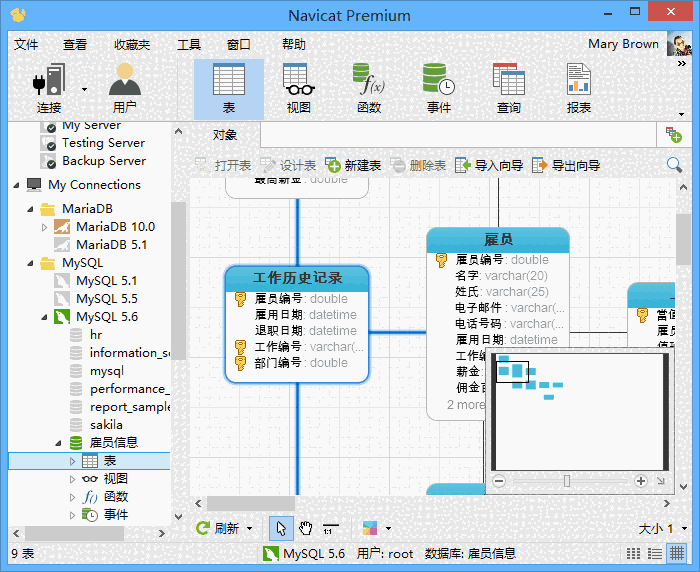This screenshot has width=700, height=572.
Task: Open the User (用户) toolbar icon
Action: pos(125,79)
